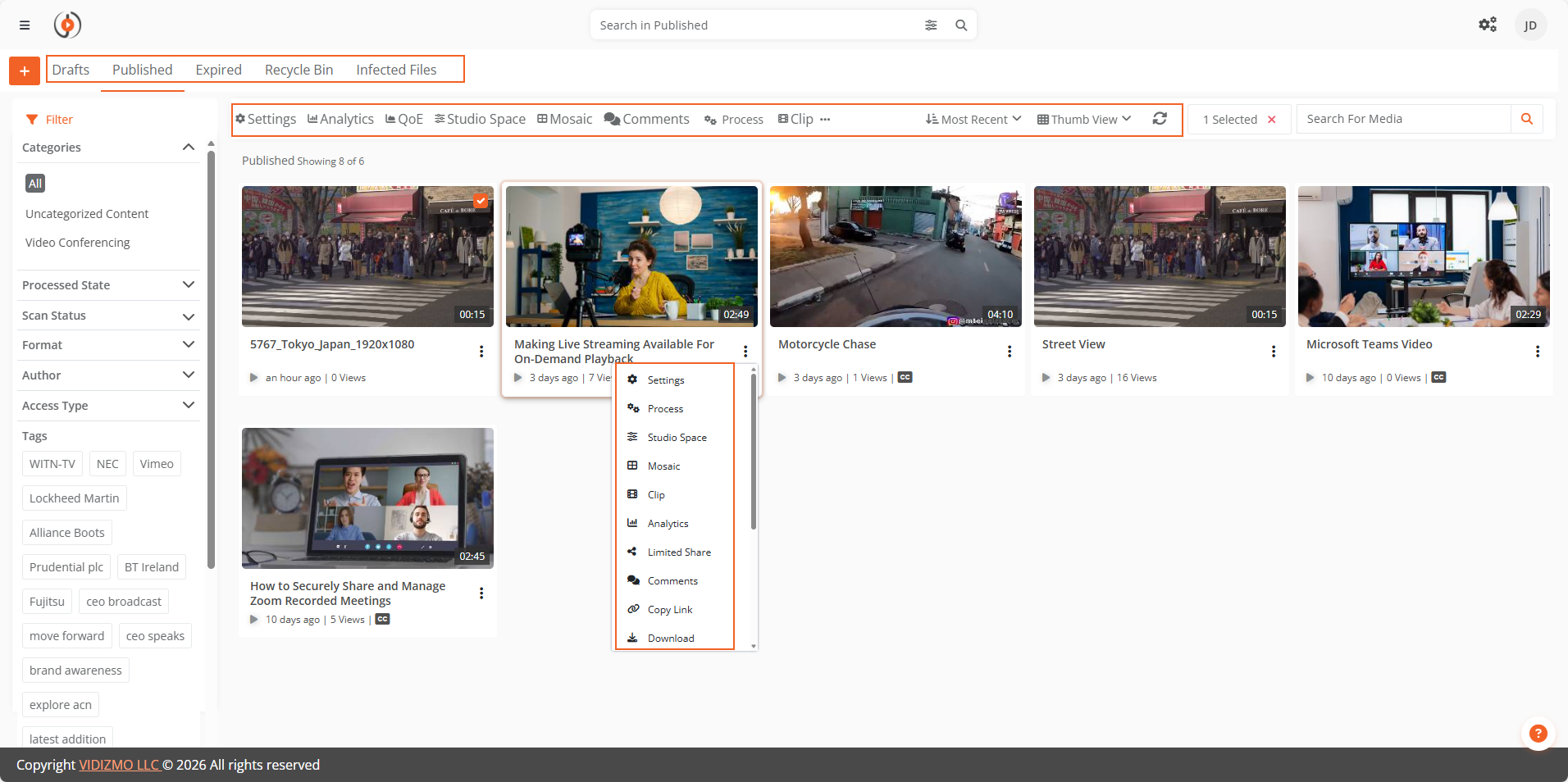Screen dimensions: 1568x782
Task: Toggle the Vimeo tag filter
Action: pyautogui.click(x=157, y=464)
